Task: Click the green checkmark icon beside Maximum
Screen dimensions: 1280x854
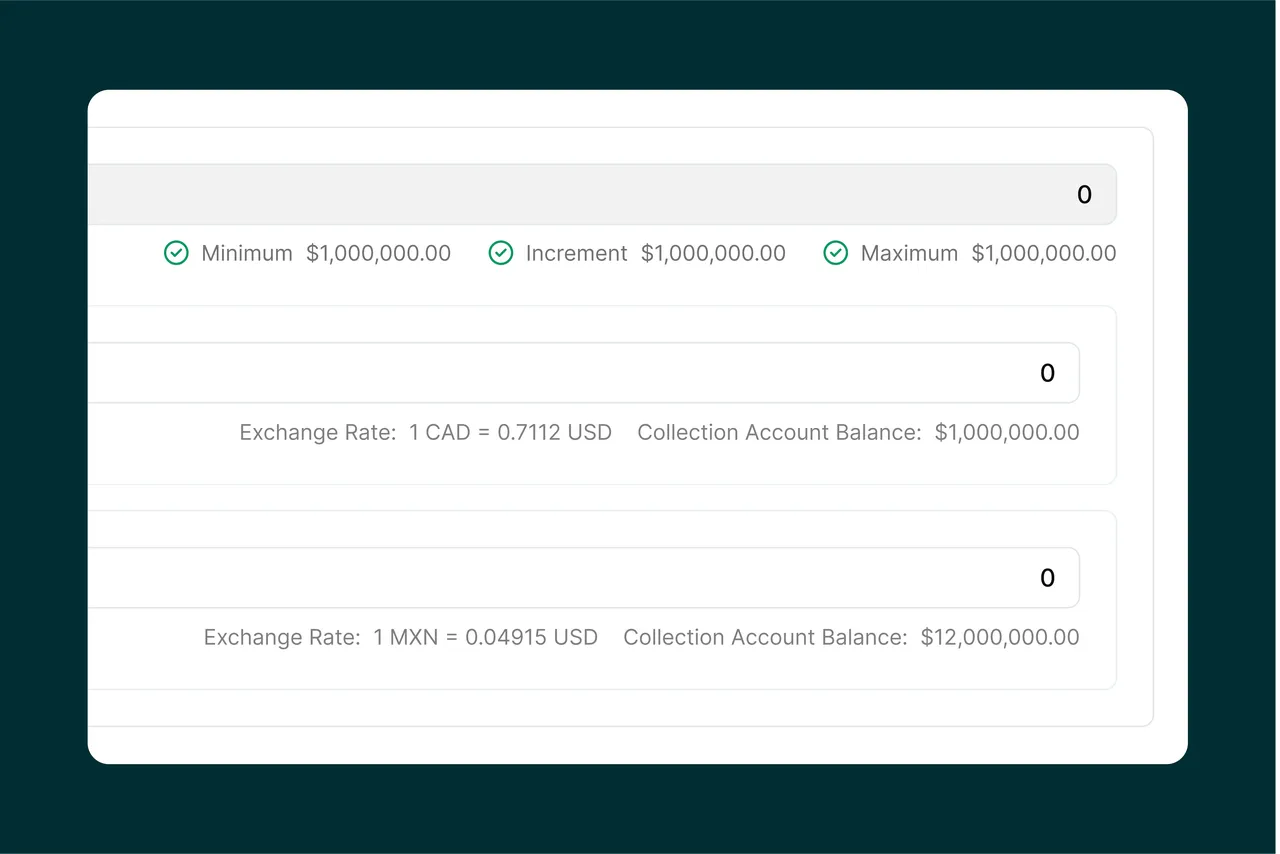Action: [835, 253]
